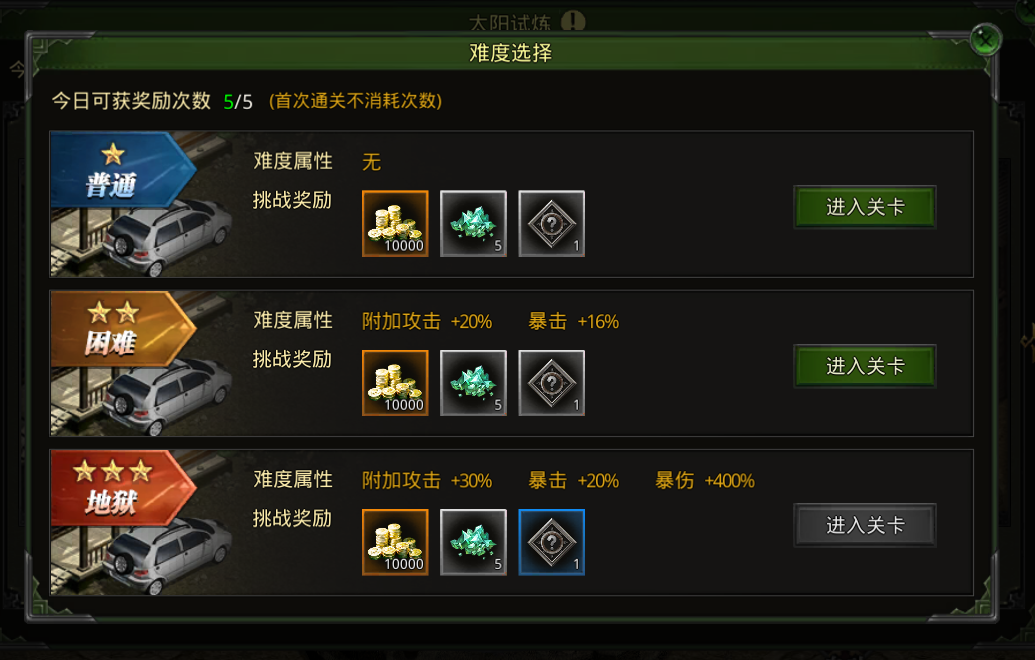Viewport: 1035px width, 660px height.
Task: Click the gold coins reward in 地狱 row
Action: [x=395, y=542]
